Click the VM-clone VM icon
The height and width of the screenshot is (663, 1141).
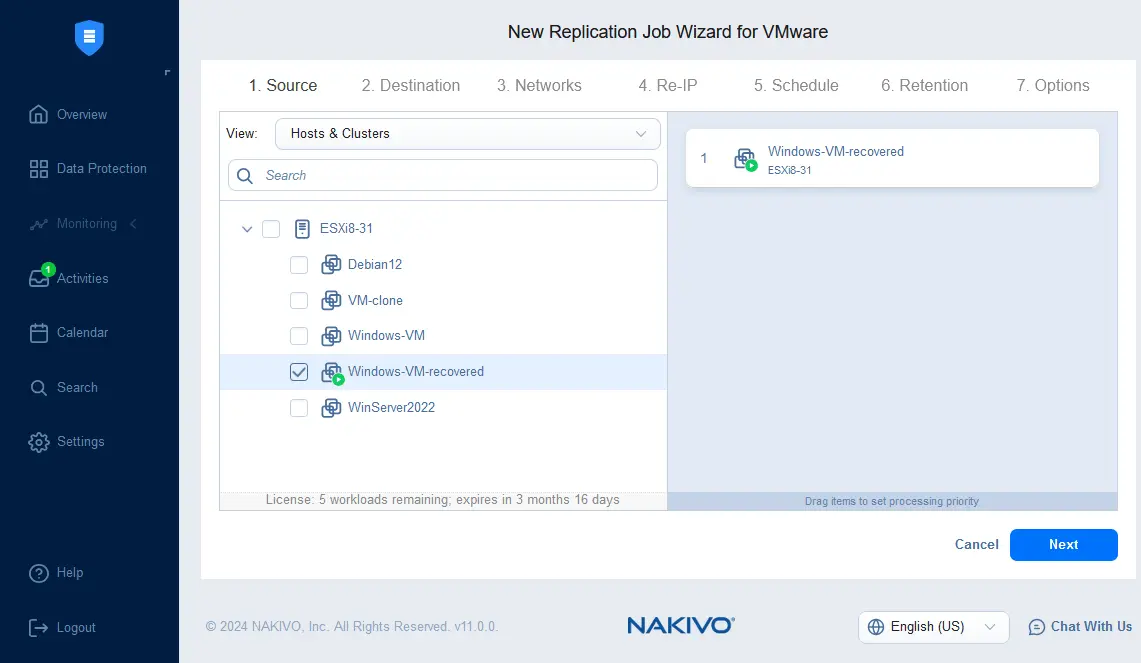pyautogui.click(x=331, y=300)
